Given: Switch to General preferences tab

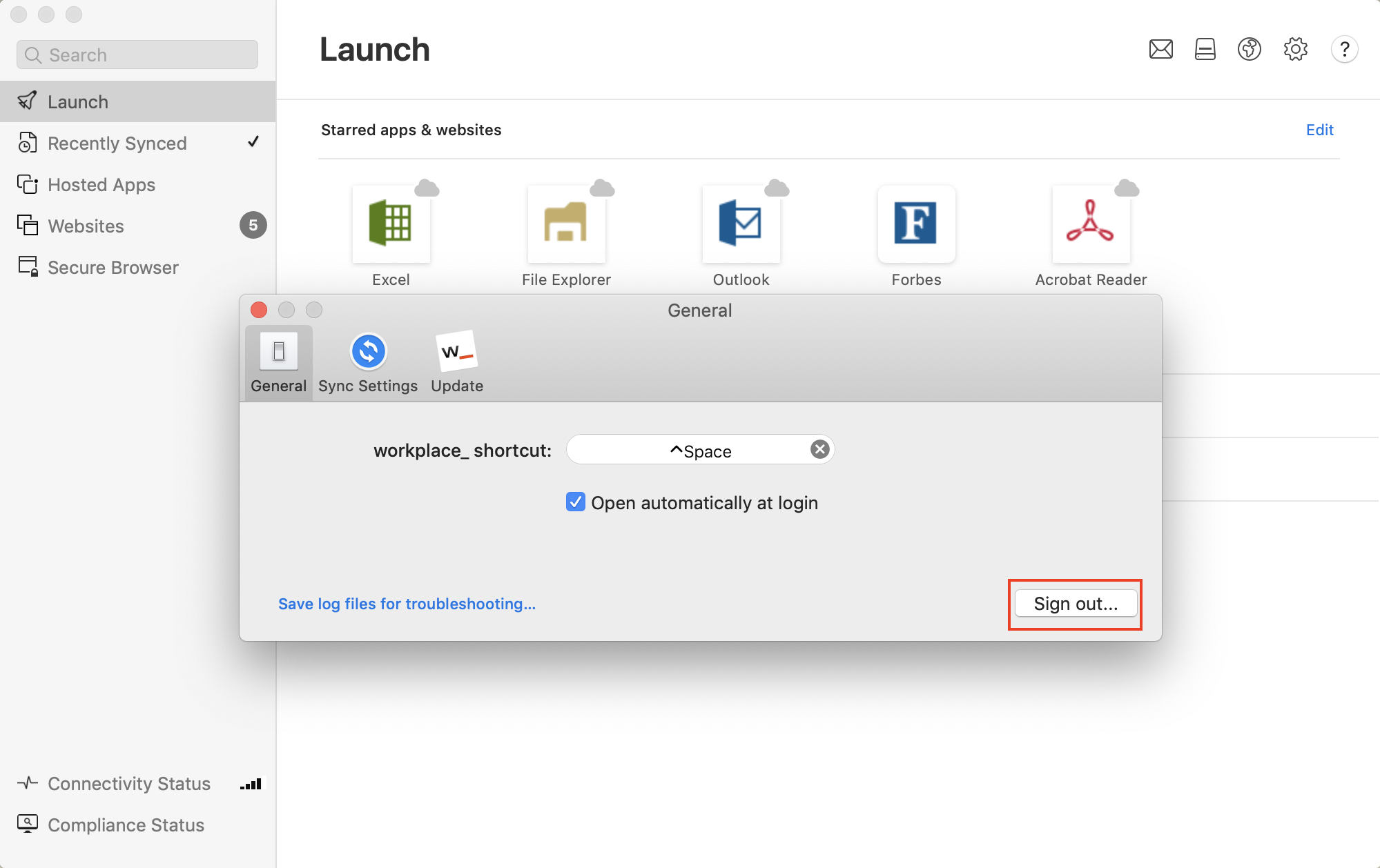Looking at the screenshot, I should [278, 363].
